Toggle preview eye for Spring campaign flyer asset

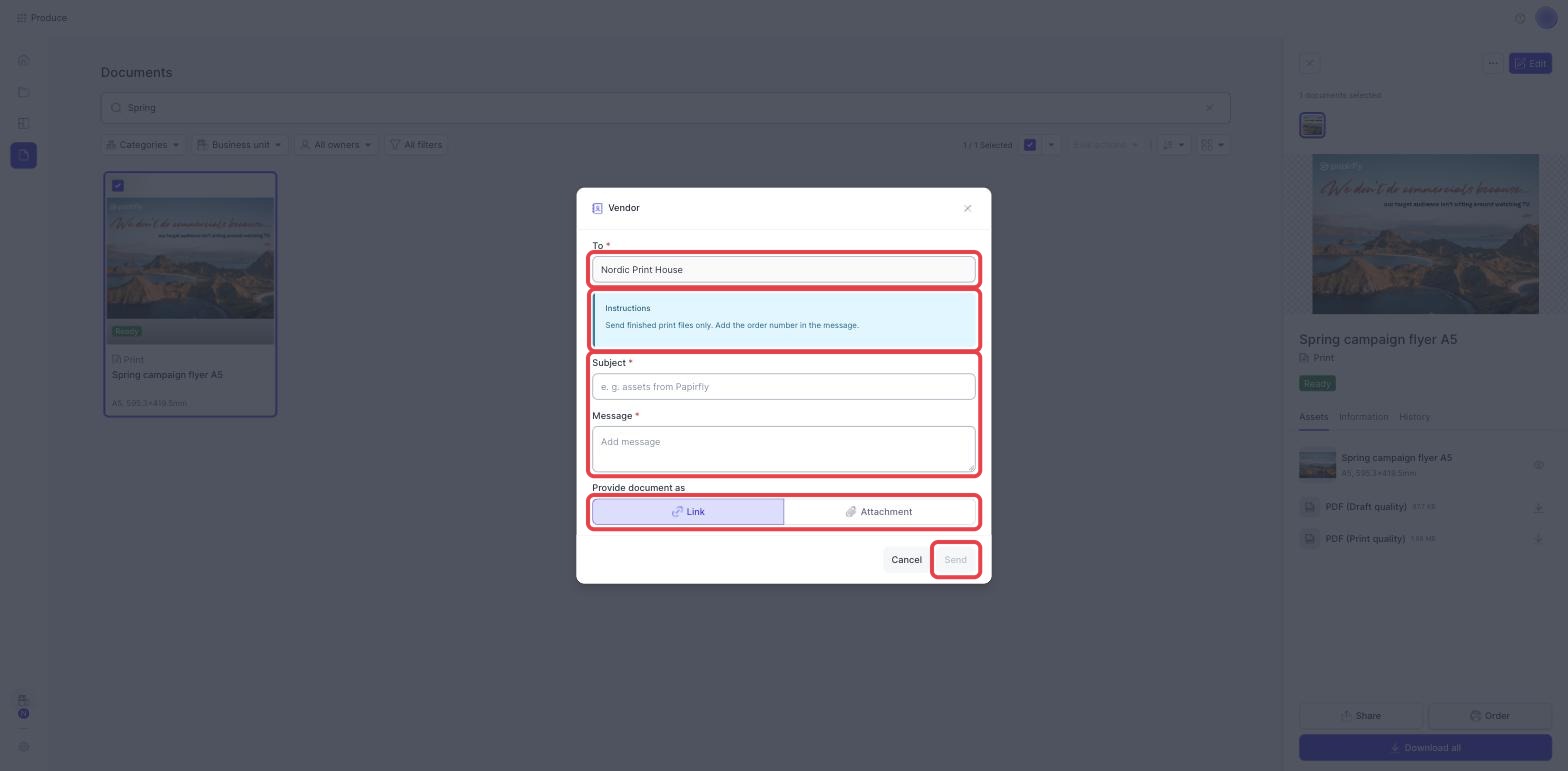coord(1538,465)
